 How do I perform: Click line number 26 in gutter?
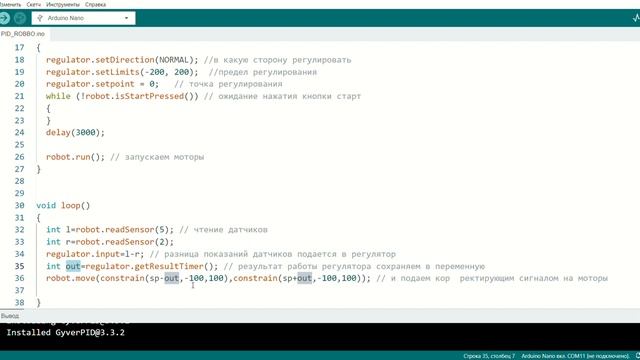[19, 157]
